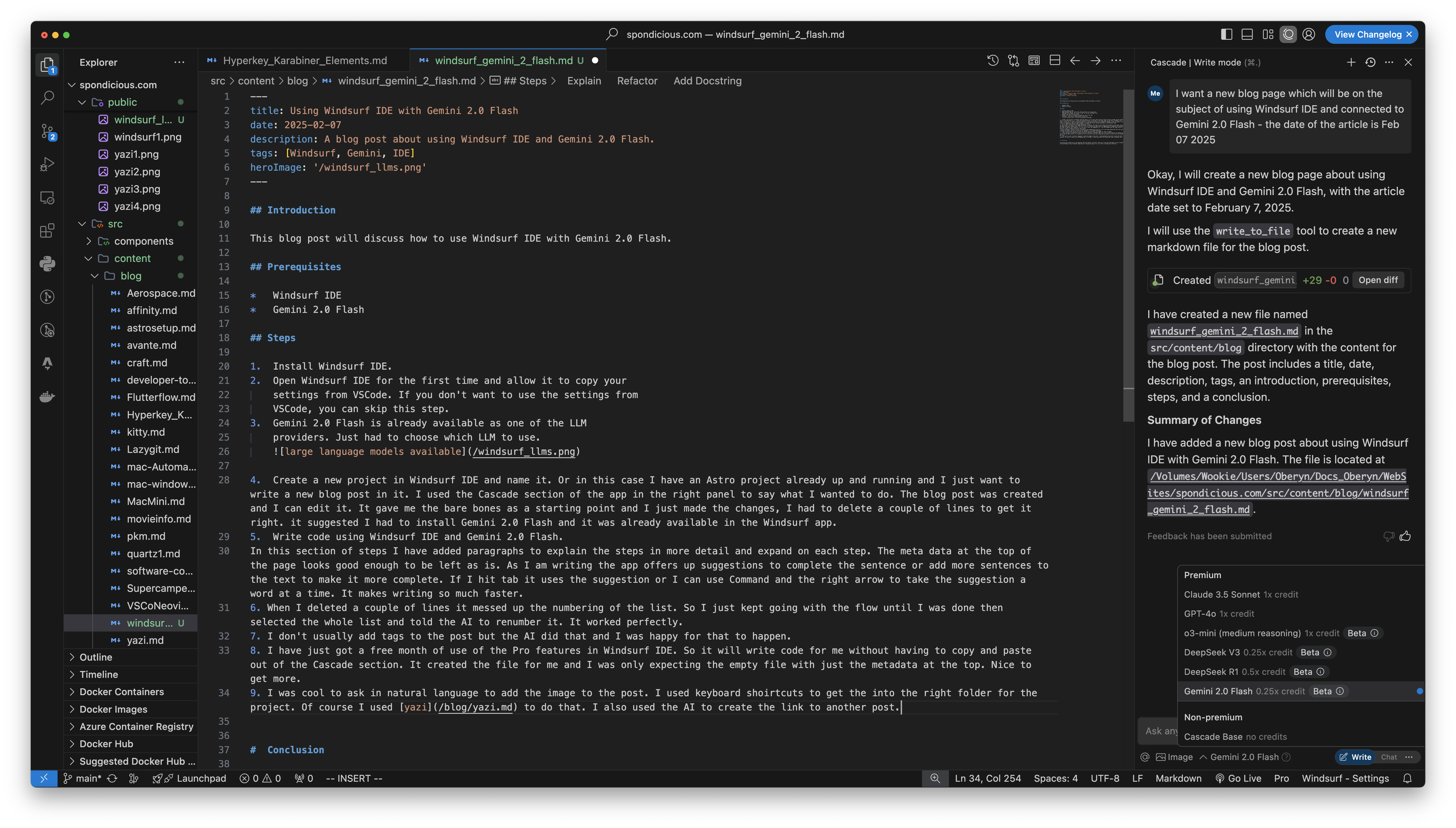Open notifications bell in status bar
Screen dimensions: 1456x828
pyautogui.click(x=1407, y=778)
